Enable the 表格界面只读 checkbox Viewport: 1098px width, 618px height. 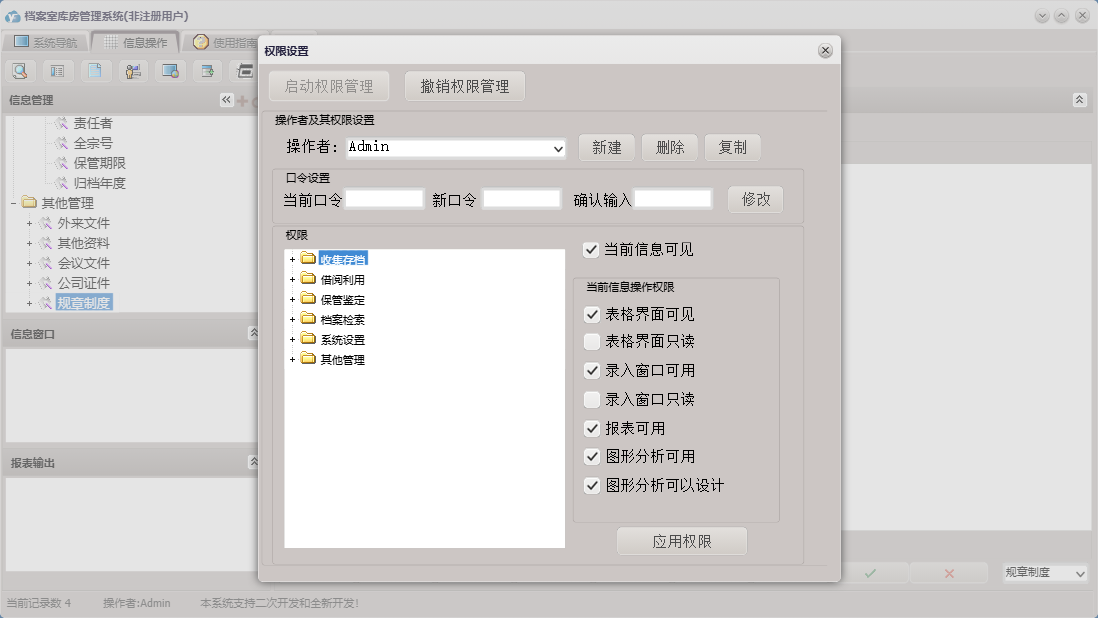click(x=592, y=342)
